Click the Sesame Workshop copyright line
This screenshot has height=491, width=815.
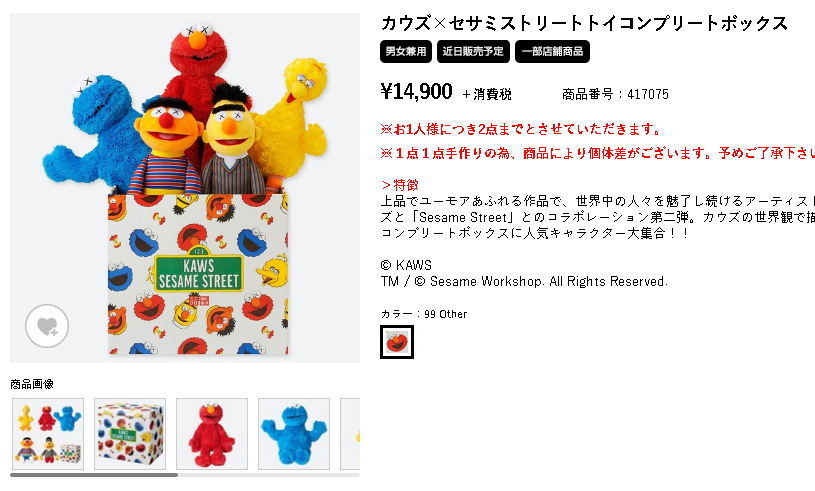(x=524, y=282)
